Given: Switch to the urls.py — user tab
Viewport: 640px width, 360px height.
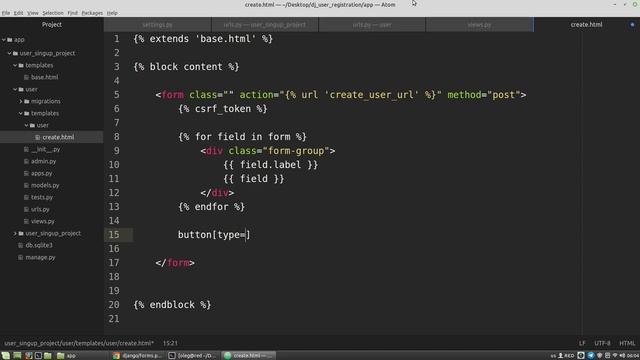Looking at the screenshot, I should [x=372, y=24].
